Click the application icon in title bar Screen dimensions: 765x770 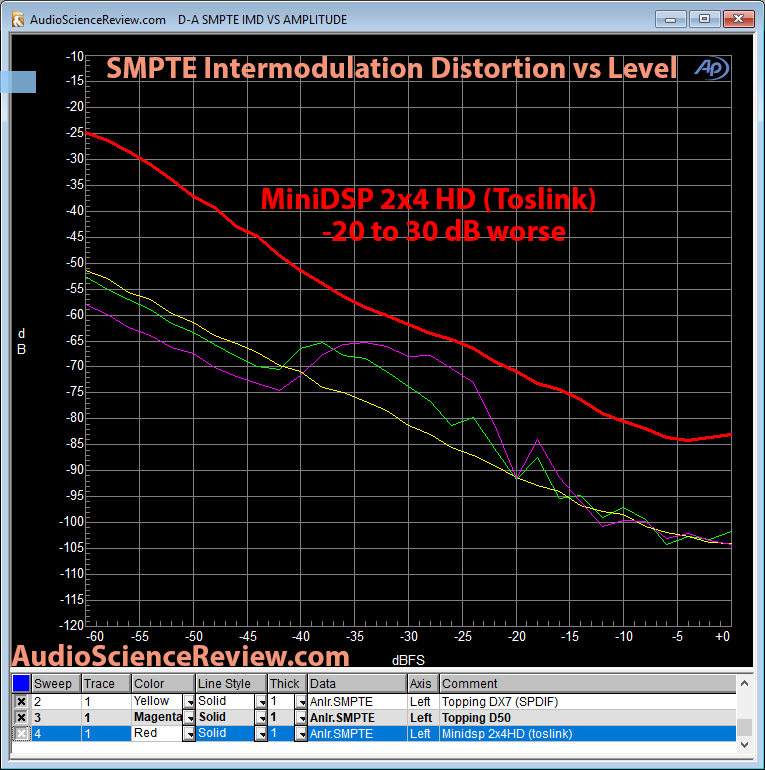[x=18, y=20]
